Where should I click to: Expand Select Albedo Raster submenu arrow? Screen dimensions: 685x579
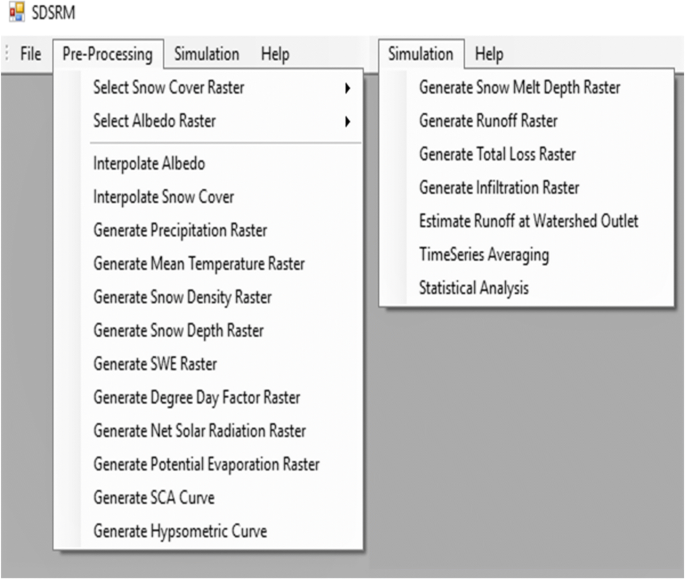coord(347,122)
